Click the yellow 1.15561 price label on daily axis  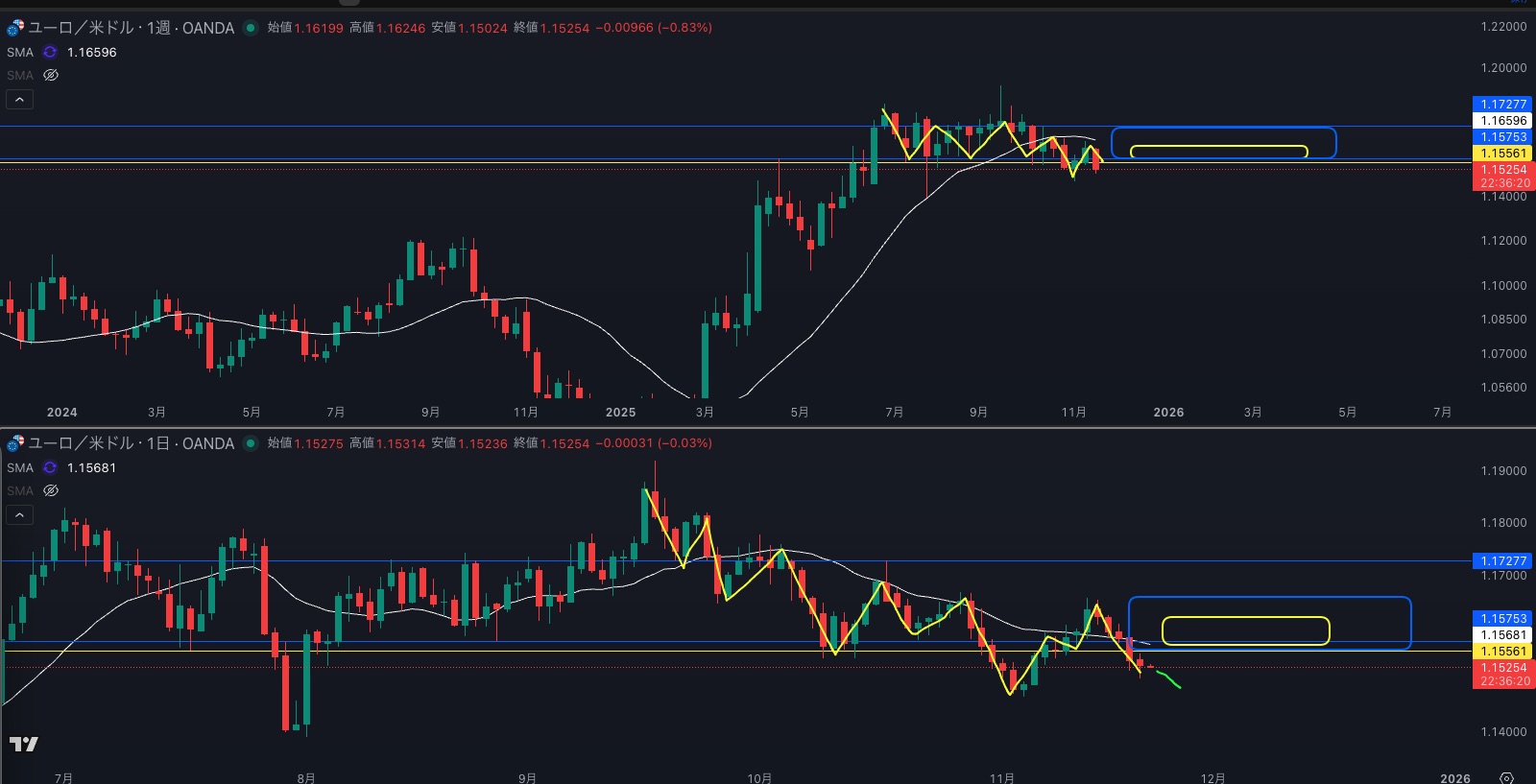(x=1502, y=651)
